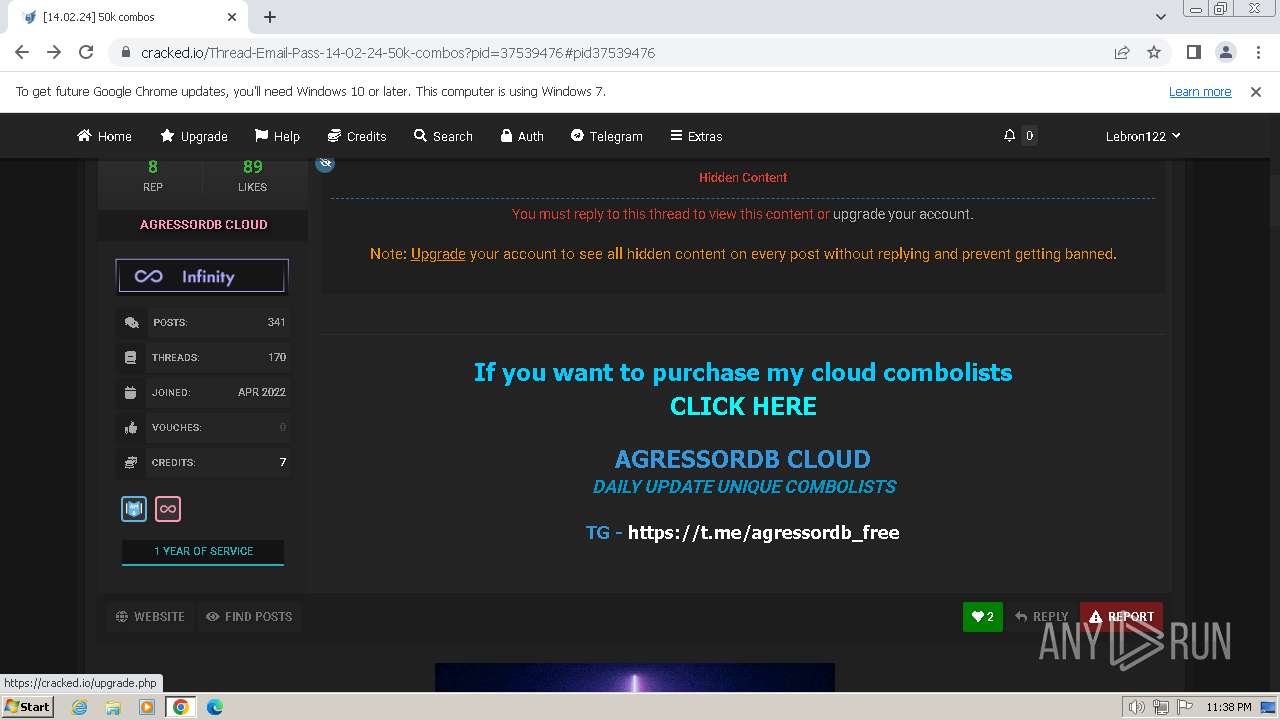Click the joined calendar icon
This screenshot has width=1280, height=720.
click(131, 392)
